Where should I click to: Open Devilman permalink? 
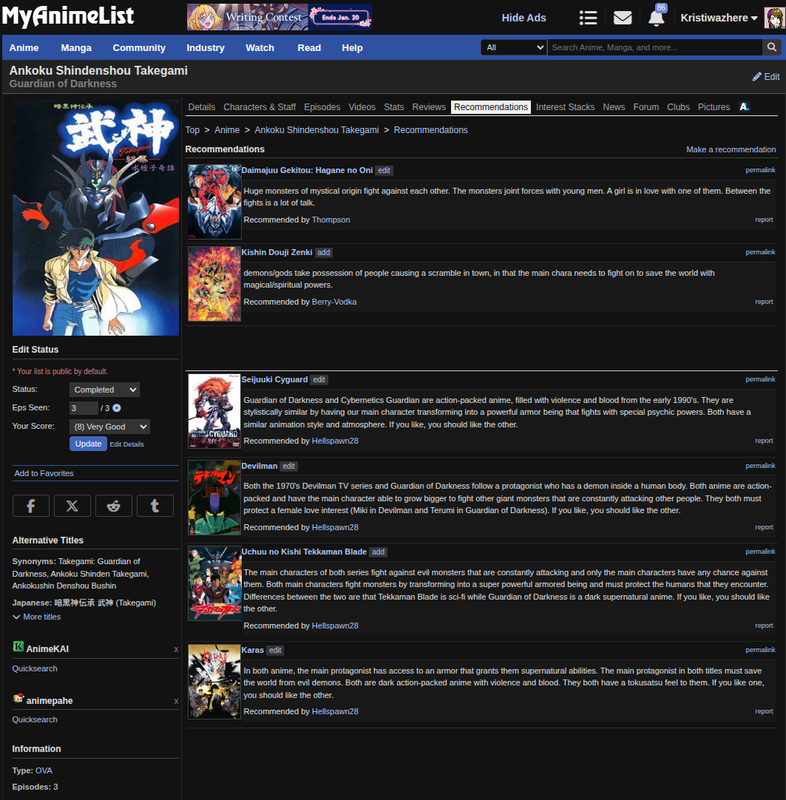pos(760,466)
